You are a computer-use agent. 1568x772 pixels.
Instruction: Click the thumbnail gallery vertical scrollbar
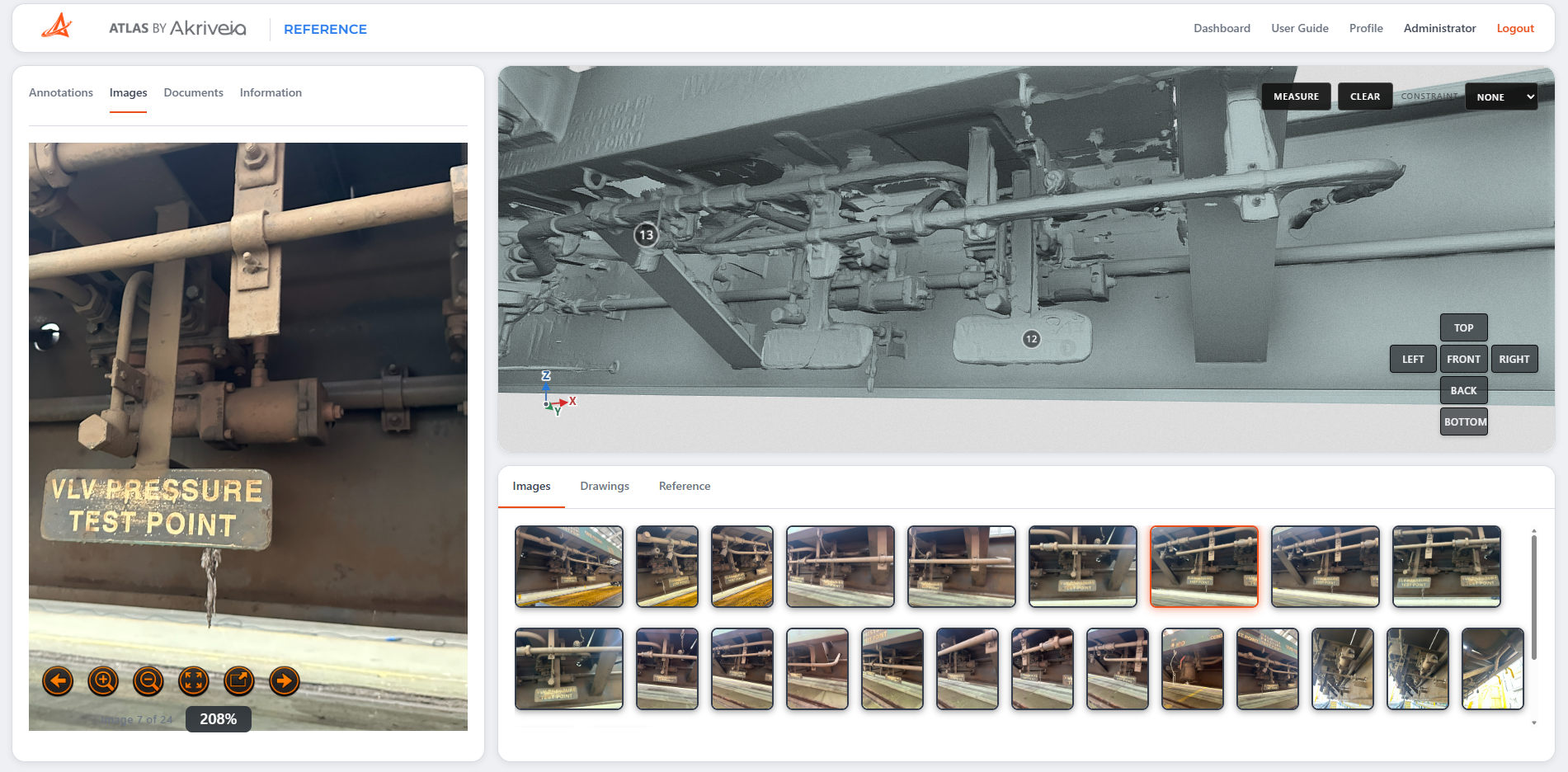(x=1533, y=598)
